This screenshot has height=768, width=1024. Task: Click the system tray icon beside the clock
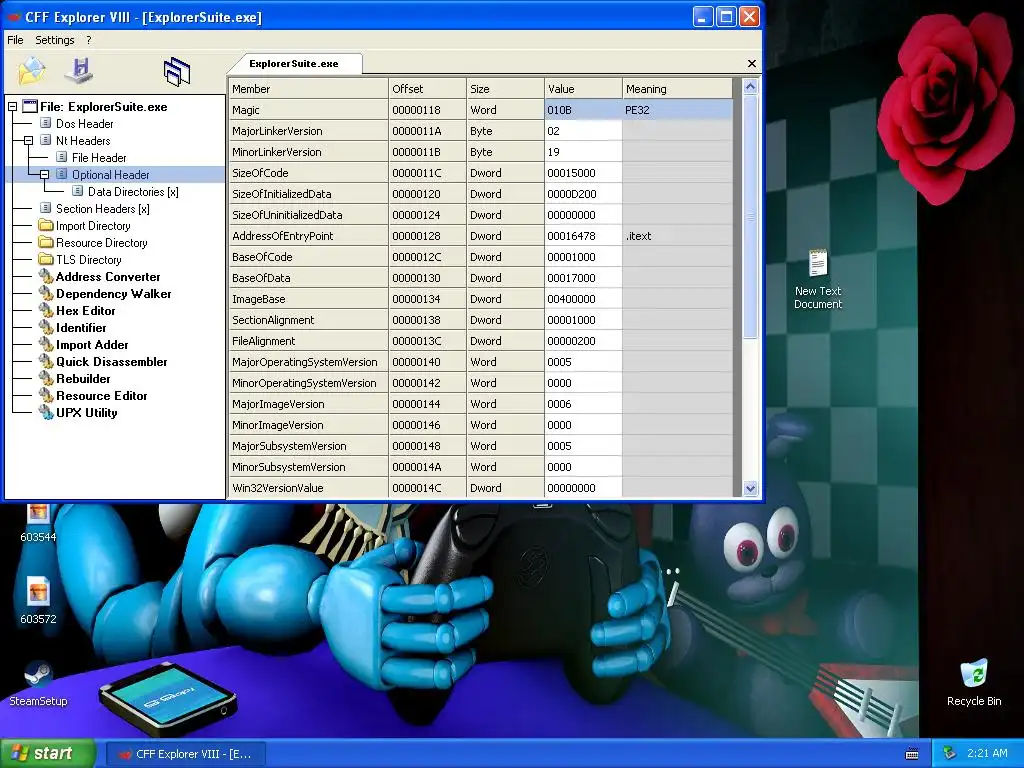[950, 753]
